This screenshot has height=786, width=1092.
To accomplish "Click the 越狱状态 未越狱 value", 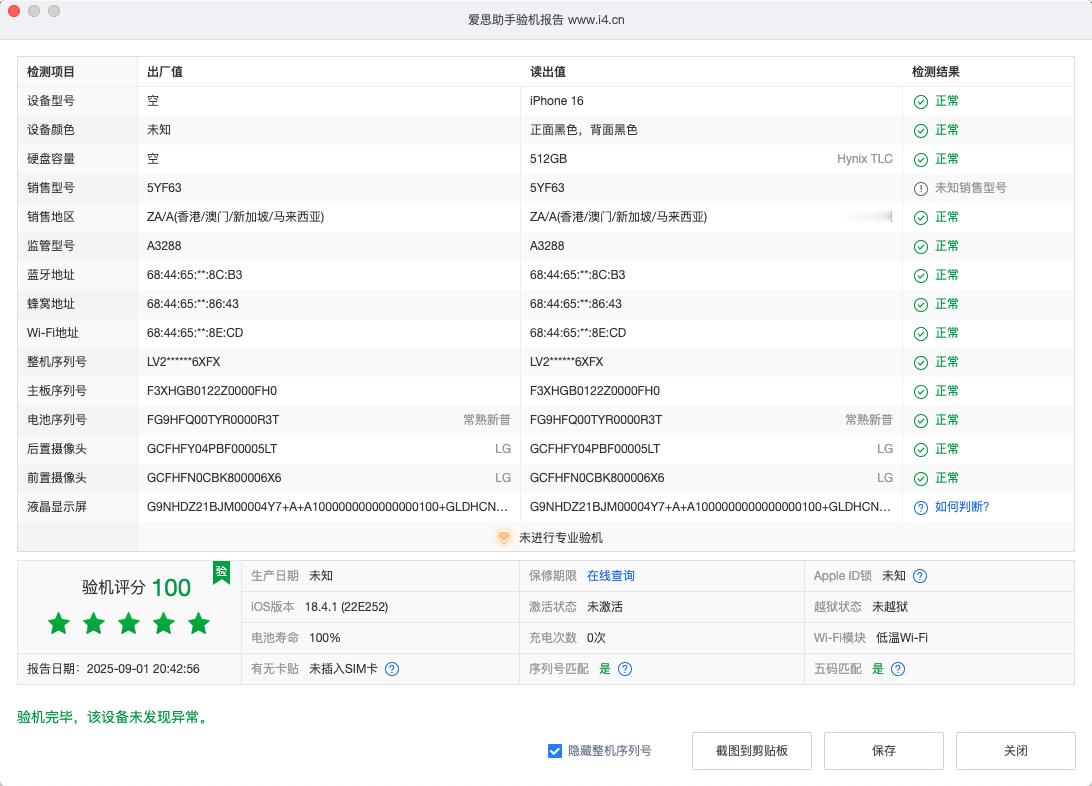I will (x=890, y=607).
